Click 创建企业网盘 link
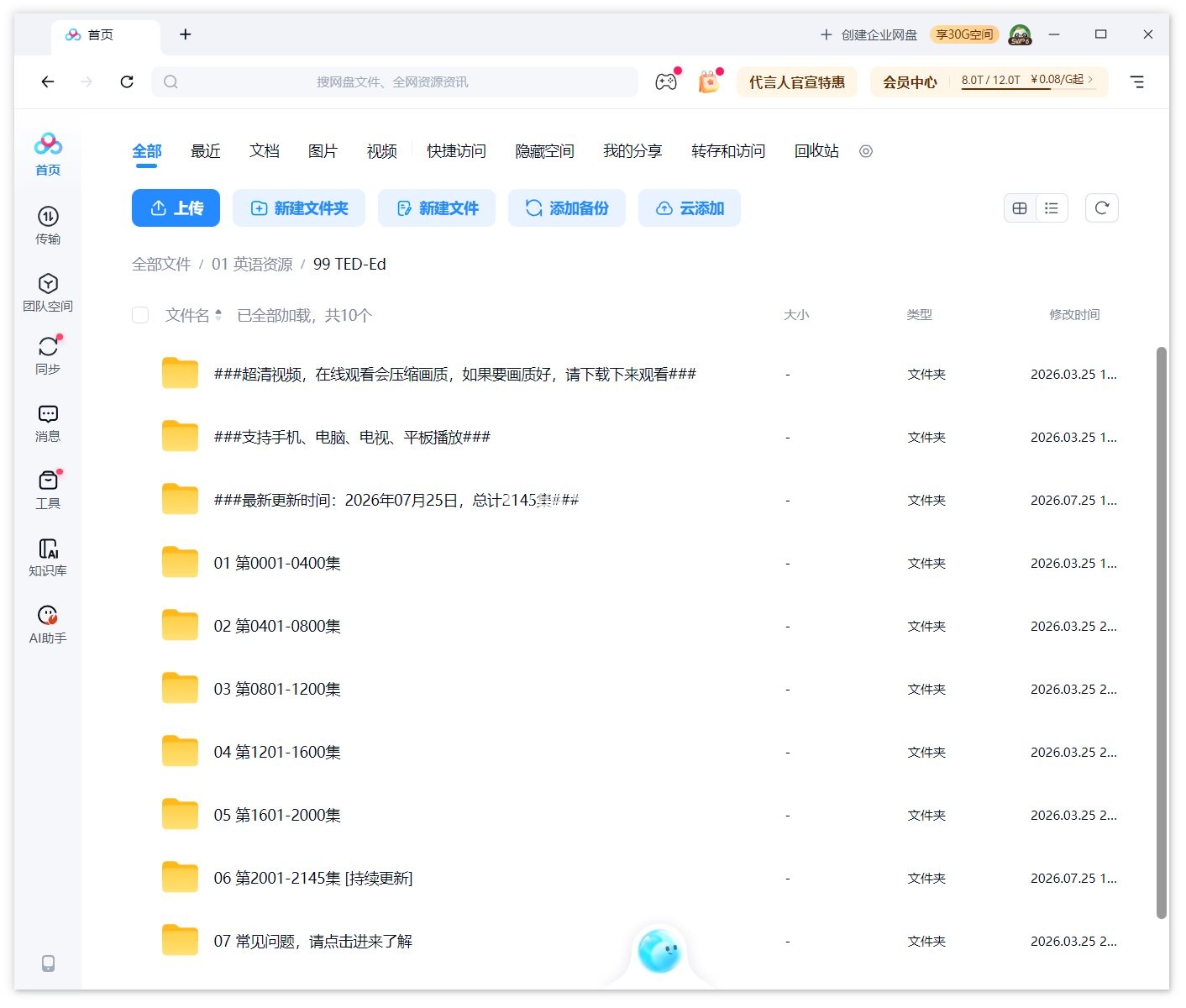 pyautogui.click(x=869, y=34)
